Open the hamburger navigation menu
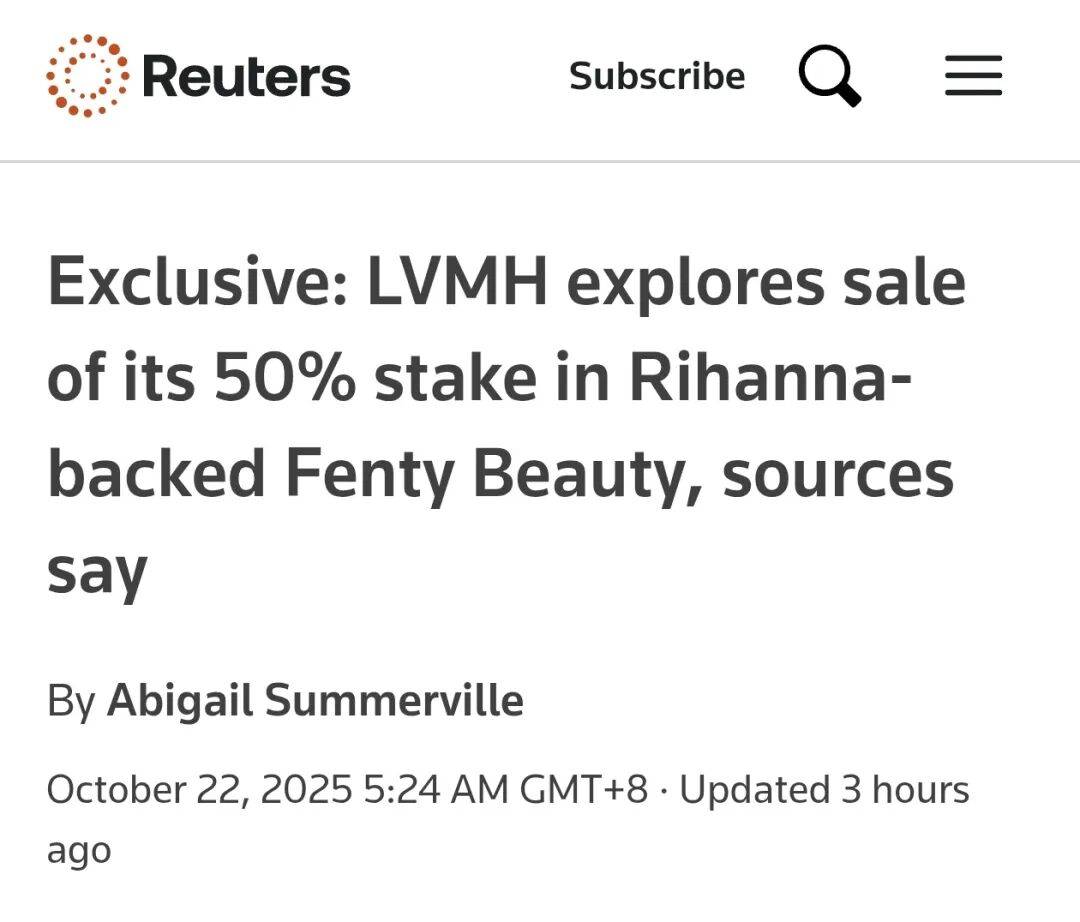The image size is (1080, 922). click(x=973, y=75)
